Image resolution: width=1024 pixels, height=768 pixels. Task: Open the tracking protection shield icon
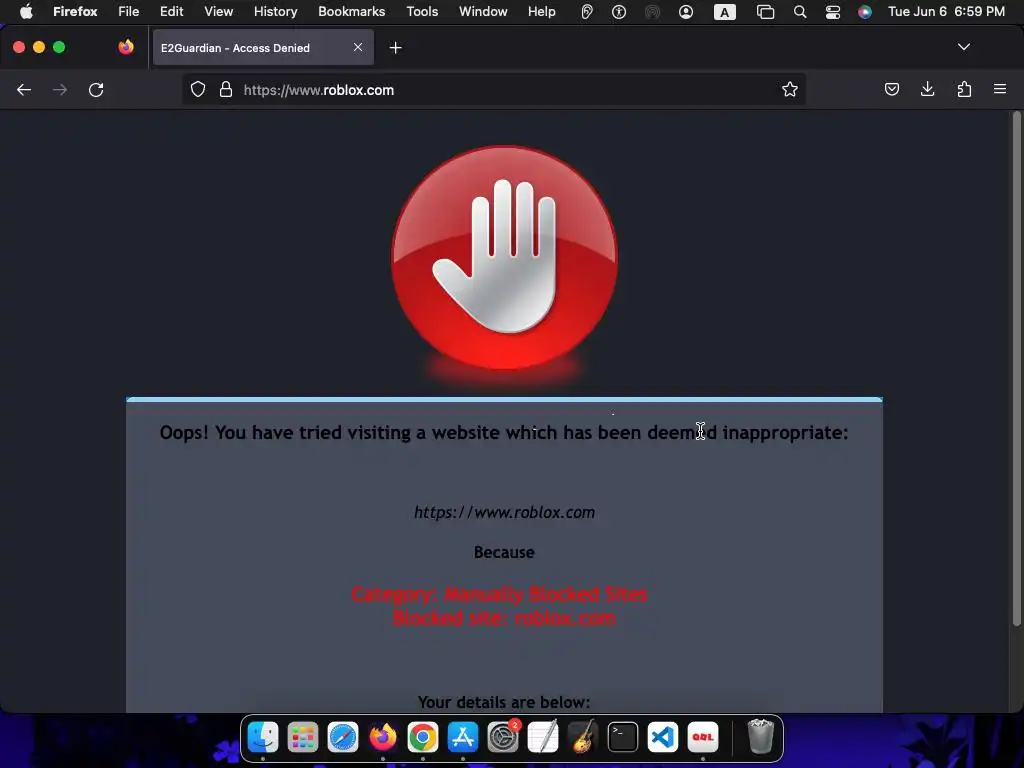point(198,89)
